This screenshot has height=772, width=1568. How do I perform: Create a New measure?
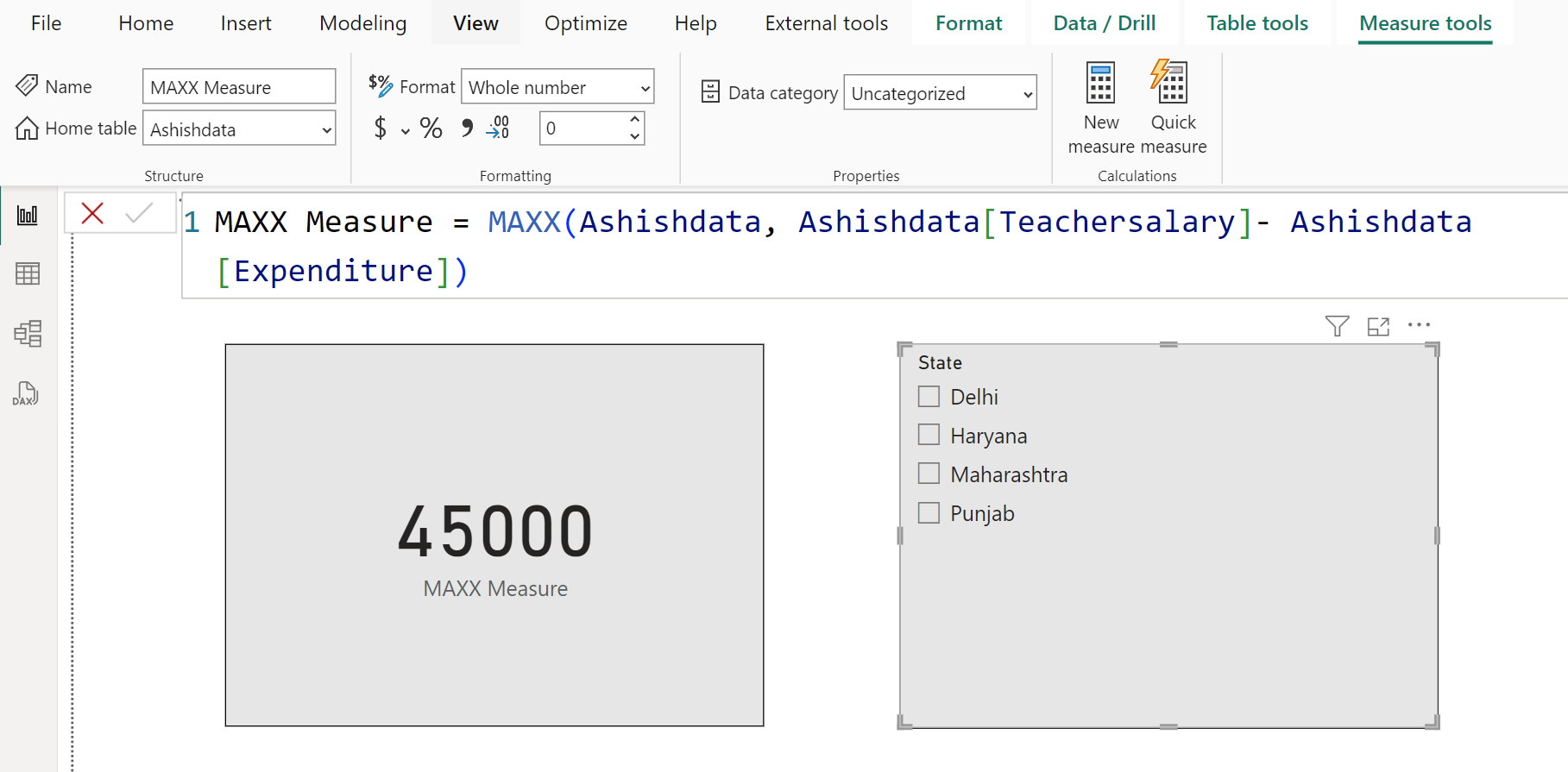pos(1101,109)
